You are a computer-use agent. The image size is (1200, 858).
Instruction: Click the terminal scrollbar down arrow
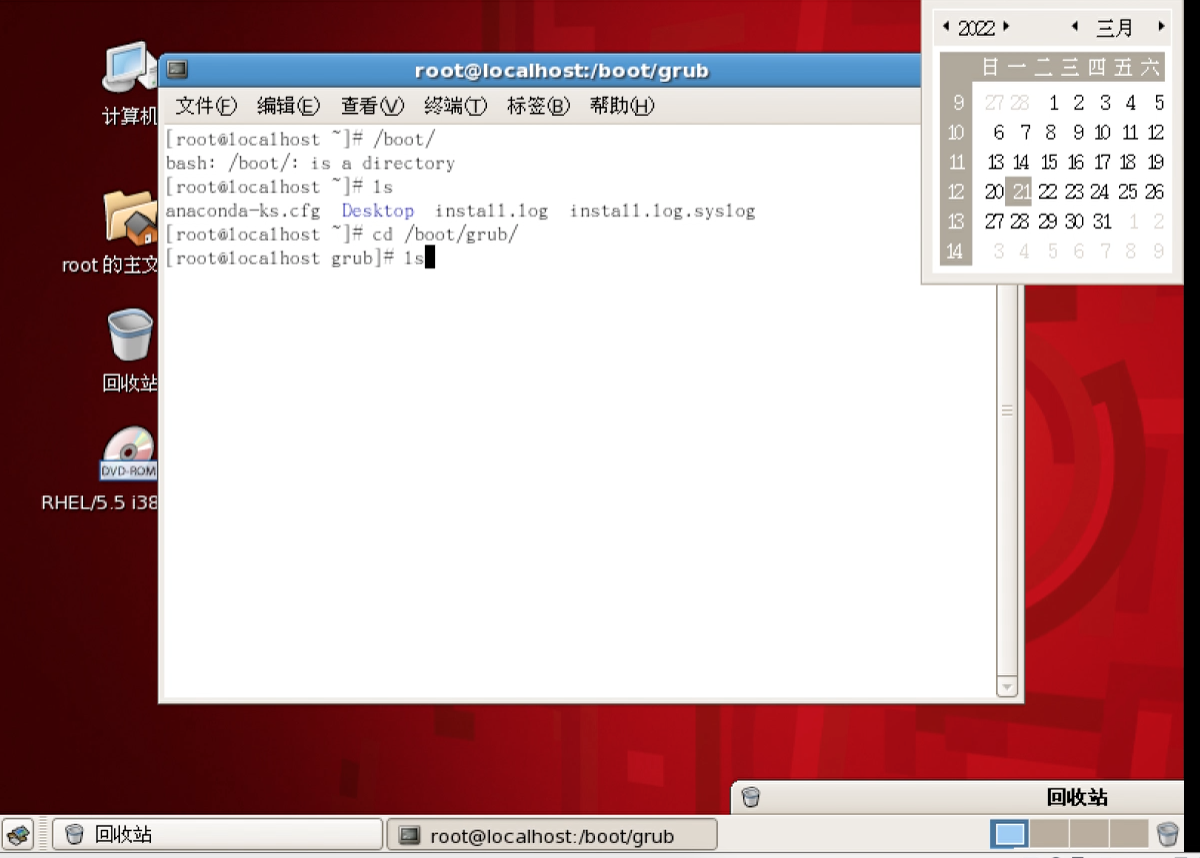click(1007, 687)
